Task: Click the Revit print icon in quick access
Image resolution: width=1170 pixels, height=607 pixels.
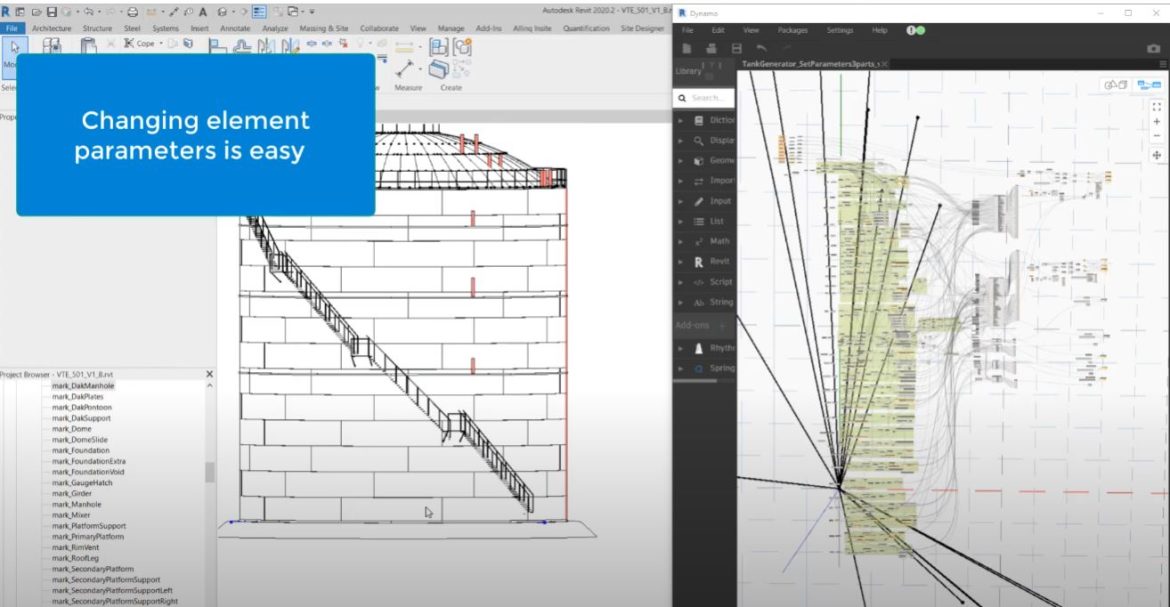Action: click(132, 12)
